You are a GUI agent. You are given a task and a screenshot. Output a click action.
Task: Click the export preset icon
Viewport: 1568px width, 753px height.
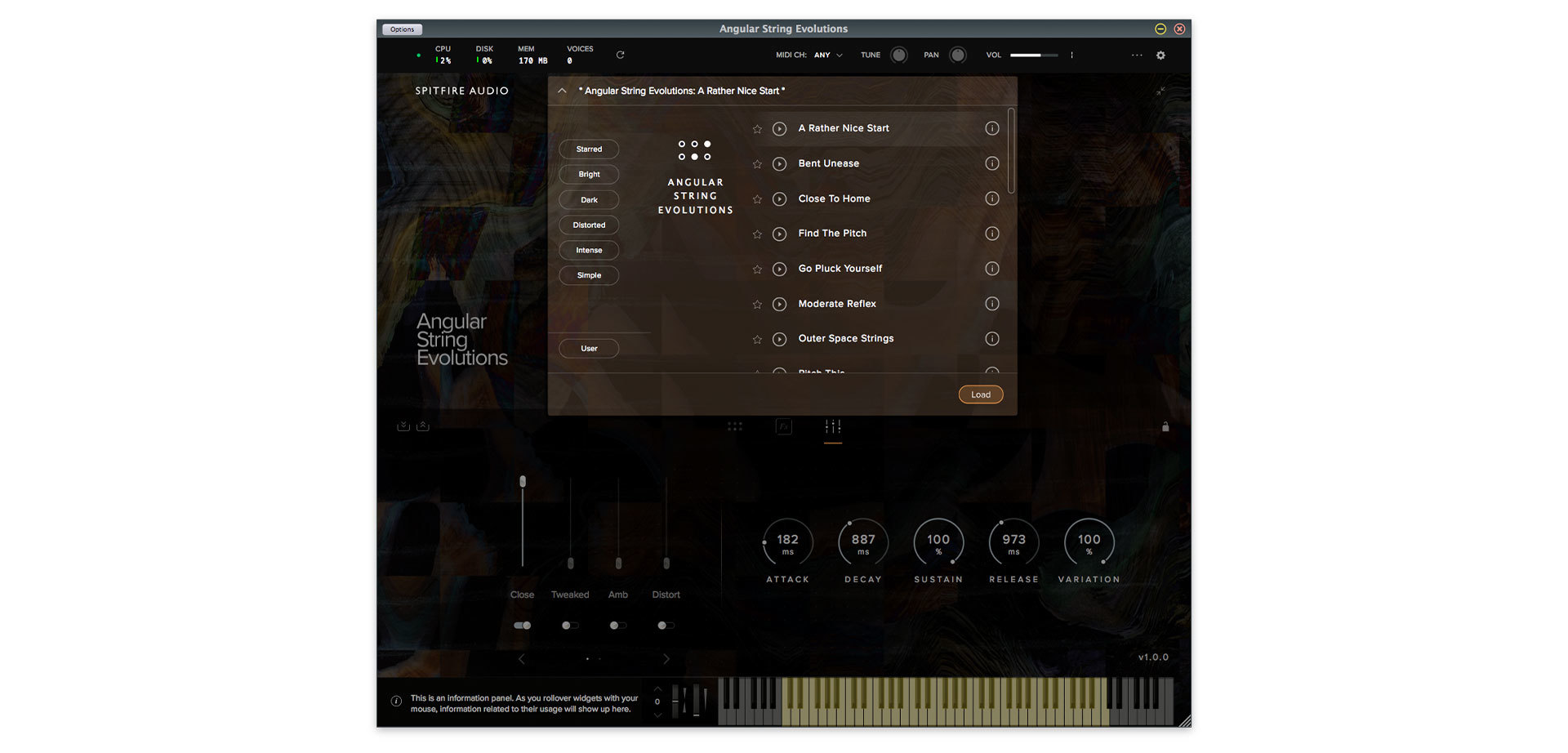click(423, 426)
